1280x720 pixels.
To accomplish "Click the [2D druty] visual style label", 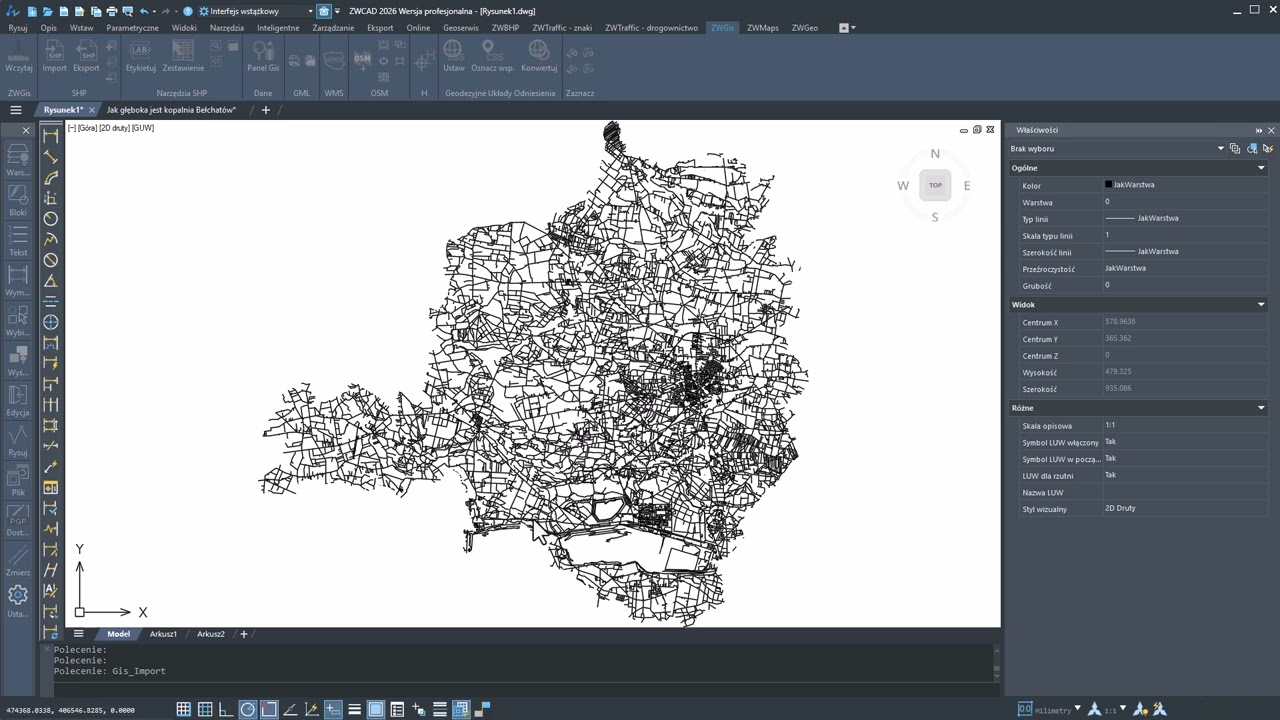I will [114, 128].
